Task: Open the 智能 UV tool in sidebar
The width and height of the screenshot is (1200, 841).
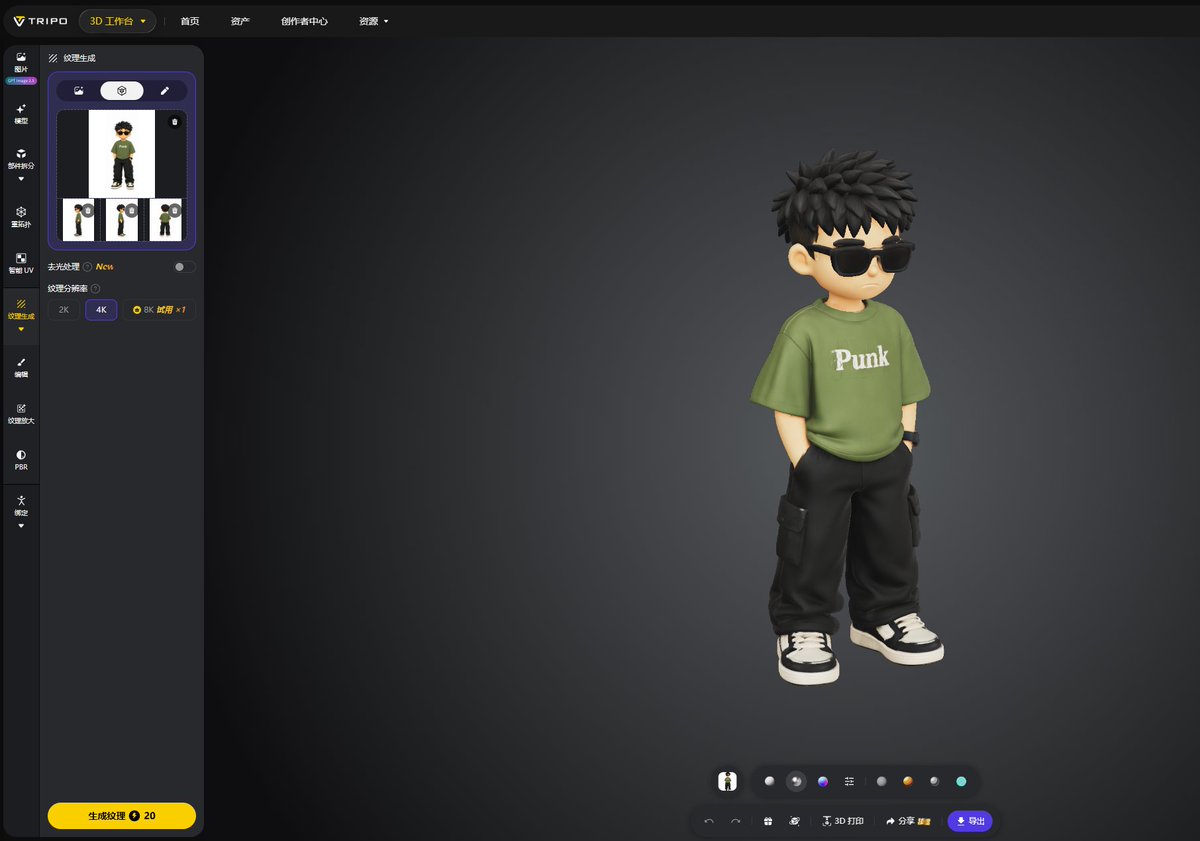Action: click(21, 263)
